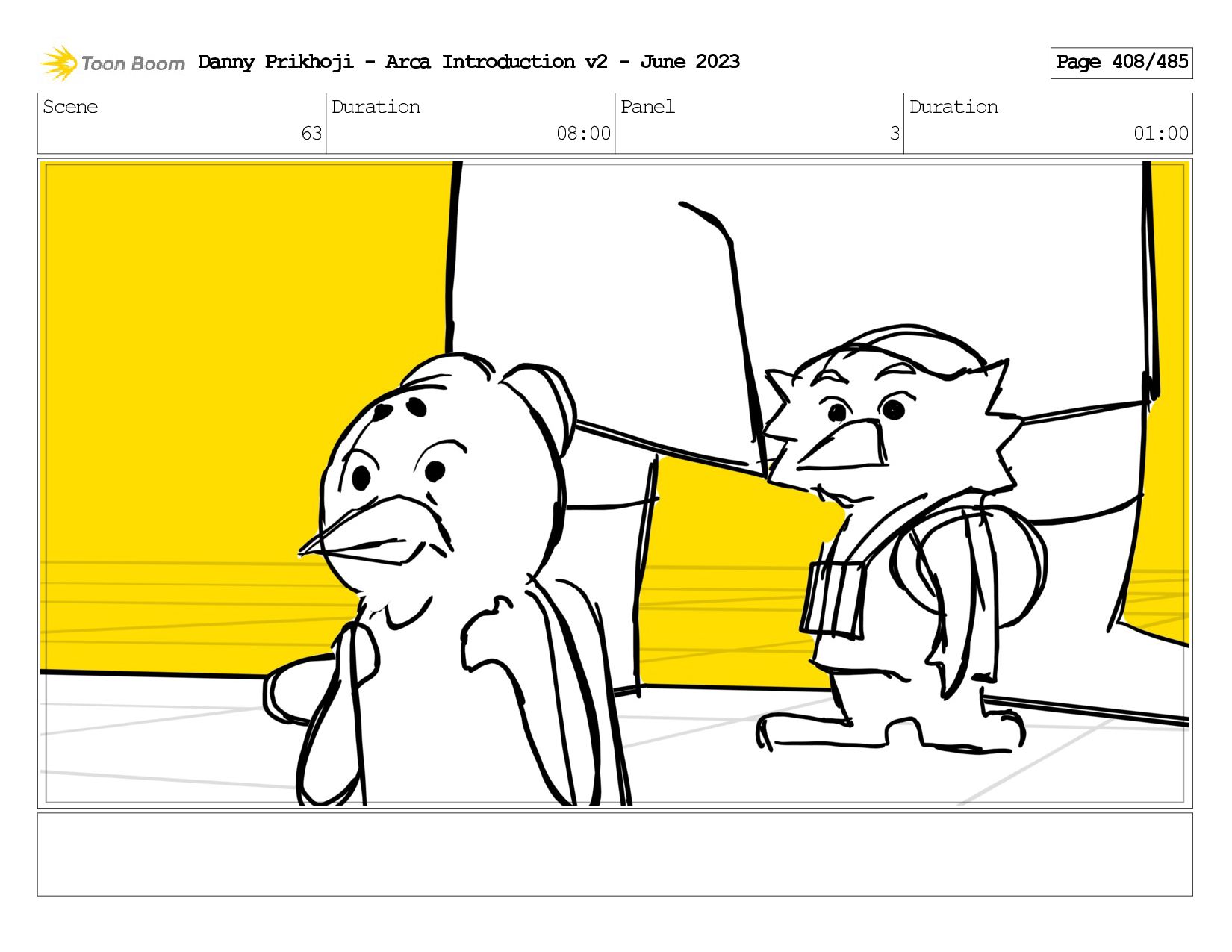The width and height of the screenshot is (1232, 952).
Task: Click the Duration label beside Panel
Action: pos(953,107)
